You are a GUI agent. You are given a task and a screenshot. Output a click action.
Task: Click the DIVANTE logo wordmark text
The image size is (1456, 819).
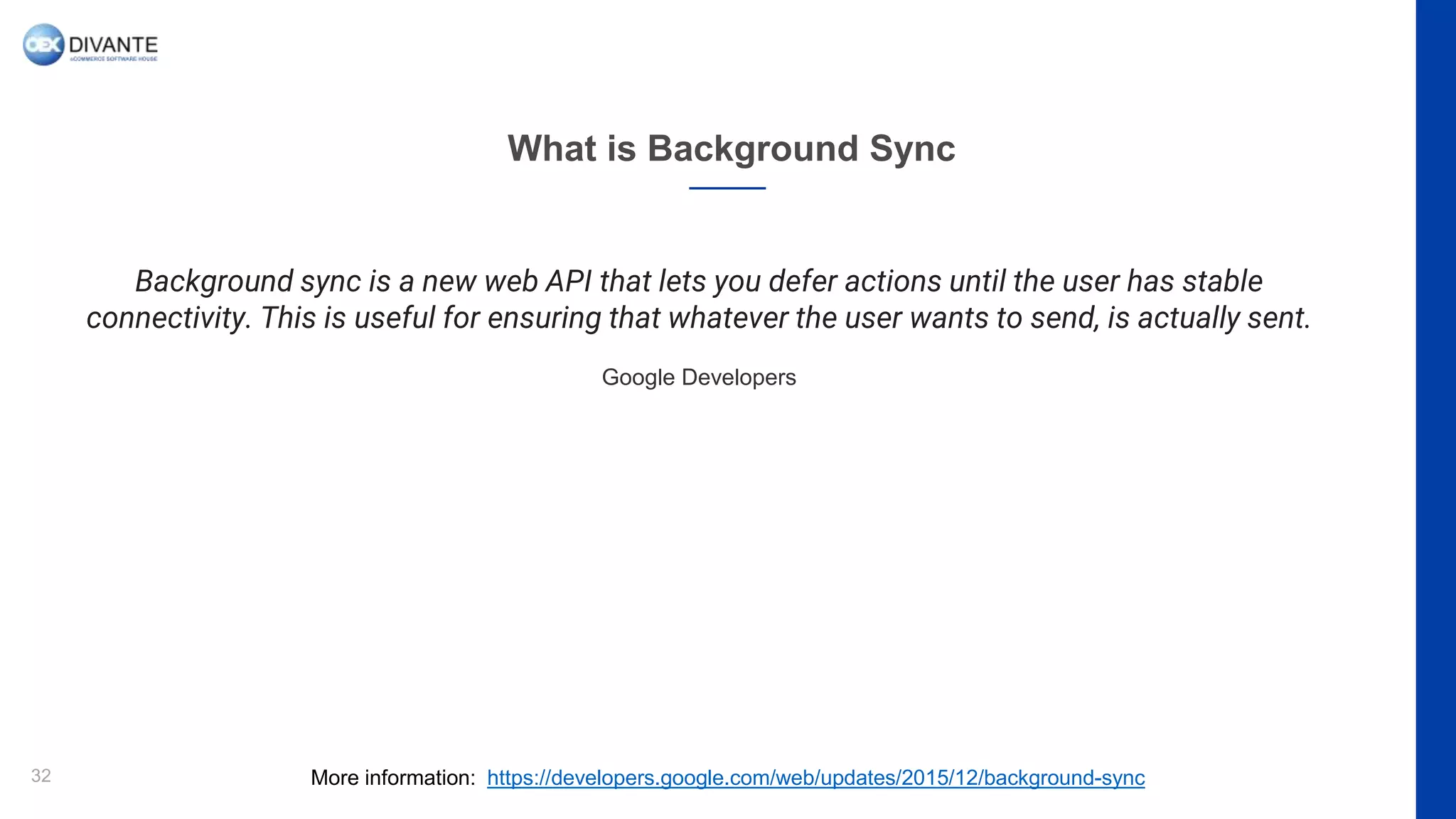click(113, 45)
